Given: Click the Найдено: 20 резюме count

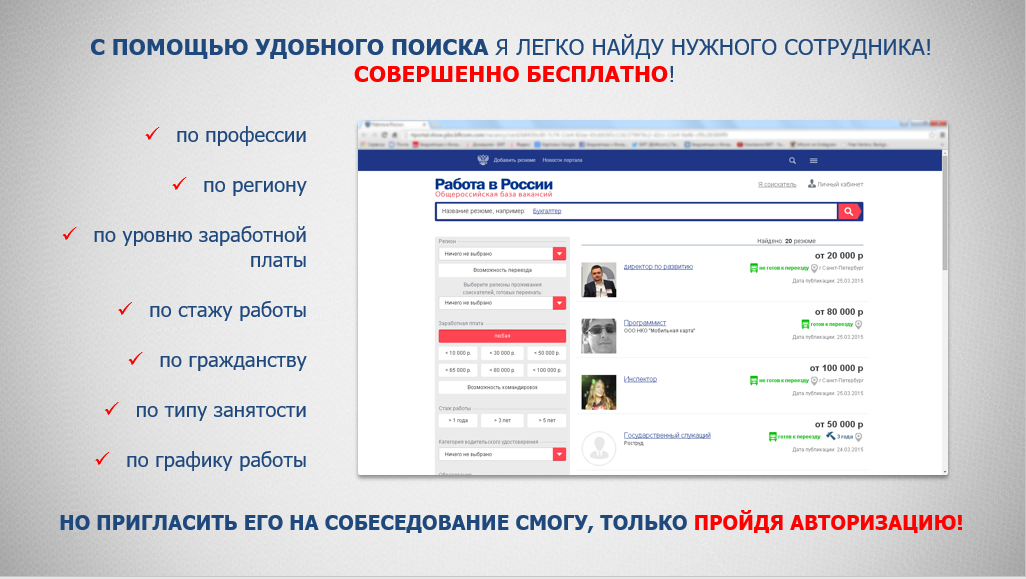Looking at the screenshot, I should tap(787, 241).
